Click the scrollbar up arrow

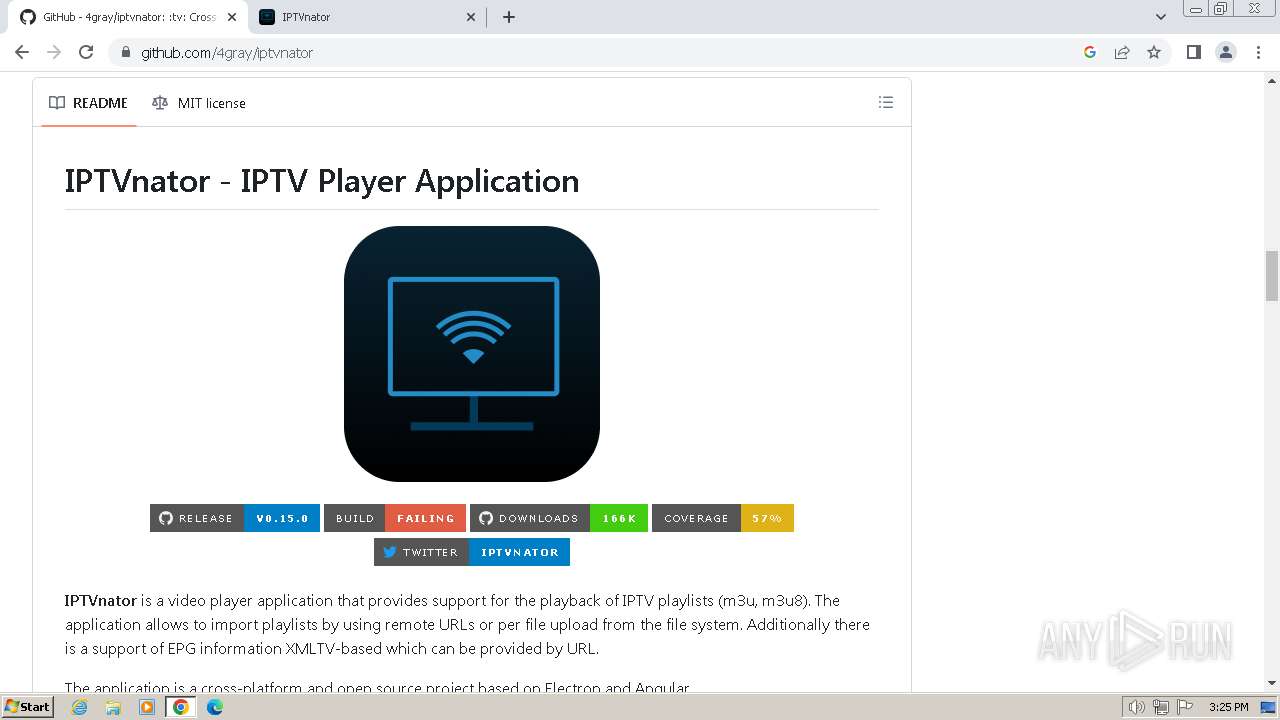coord(1272,80)
